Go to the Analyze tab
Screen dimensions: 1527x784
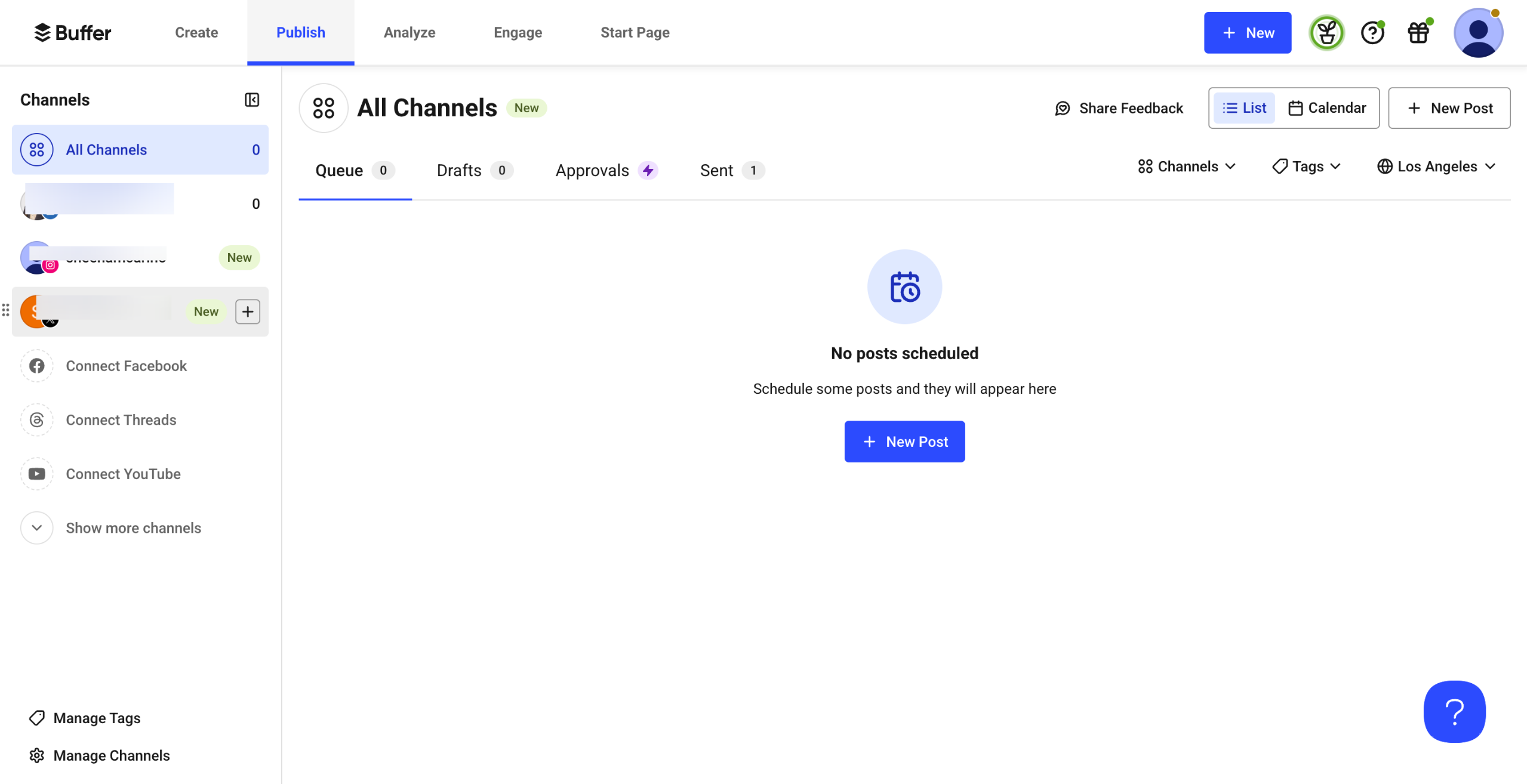[410, 33]
